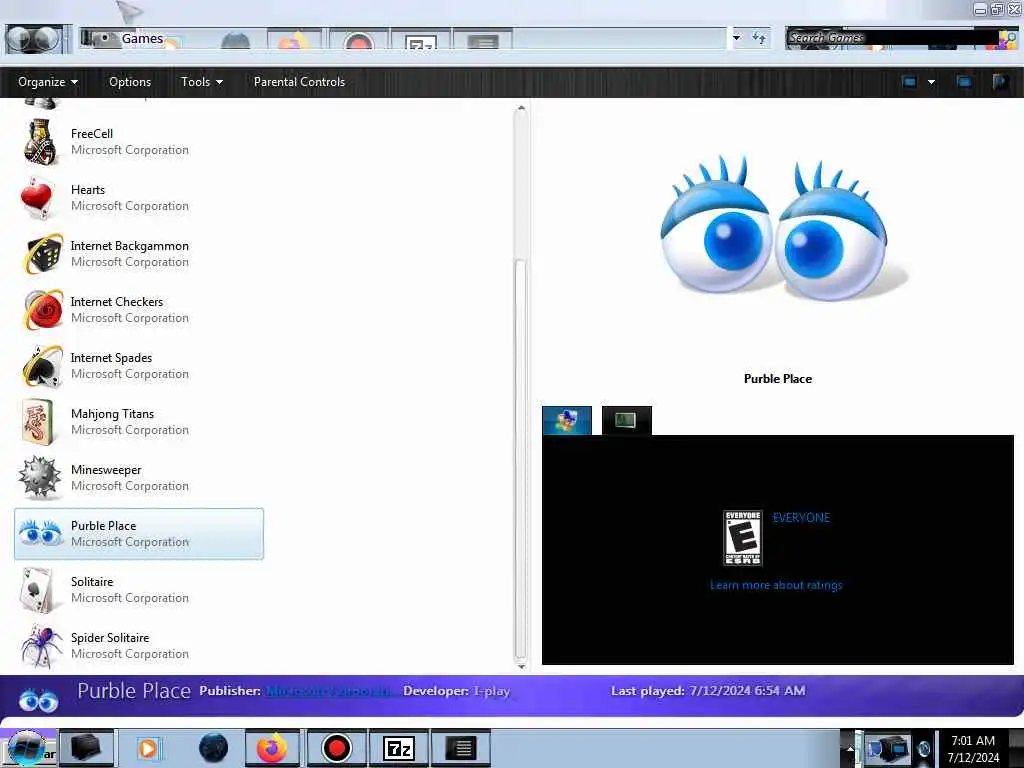Viewport: 1024px width, 768px height.
Task: Click the taskbar clock showing 7:01 AM
Action: [973, 748]
